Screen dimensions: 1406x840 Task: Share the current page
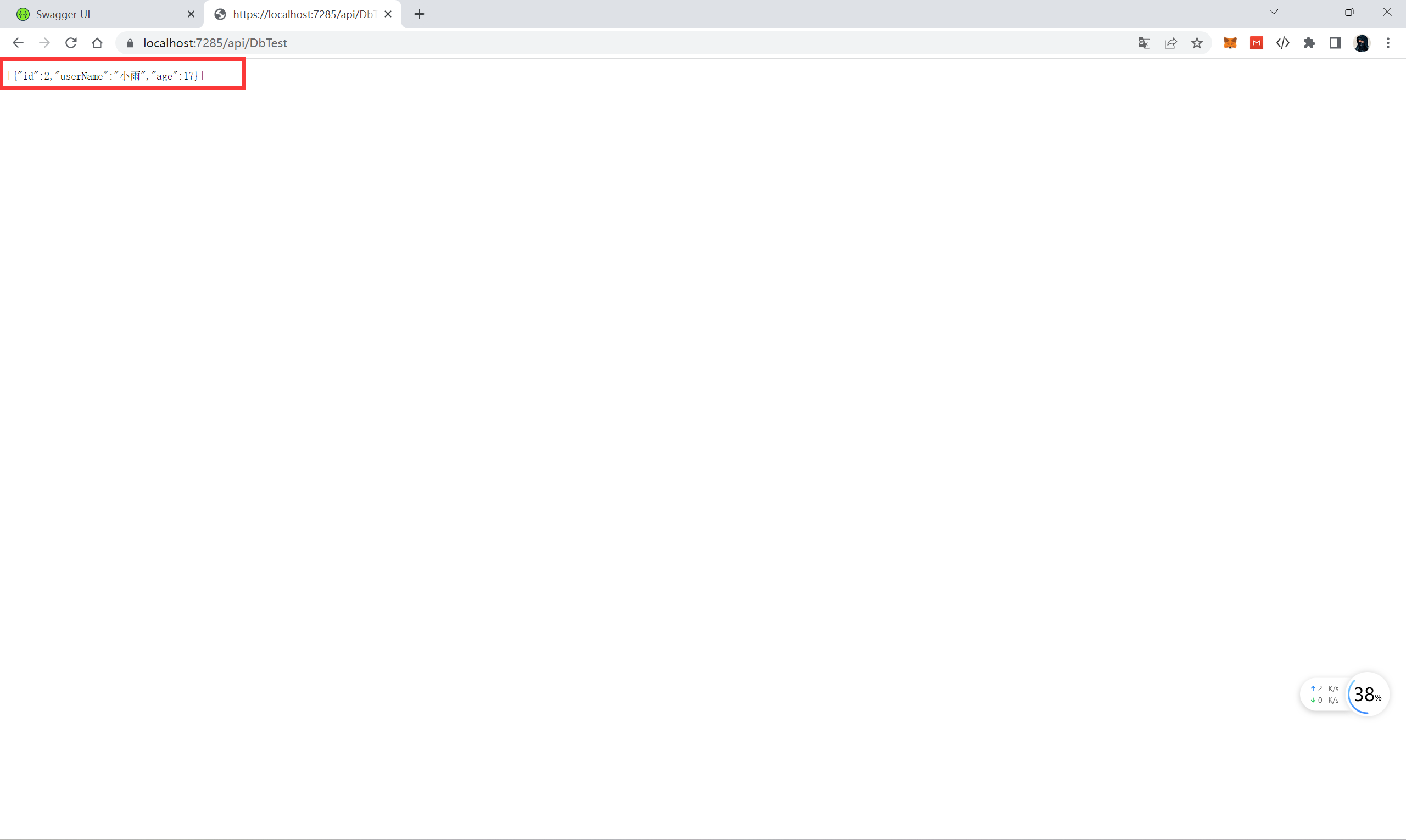[1170, 42]
